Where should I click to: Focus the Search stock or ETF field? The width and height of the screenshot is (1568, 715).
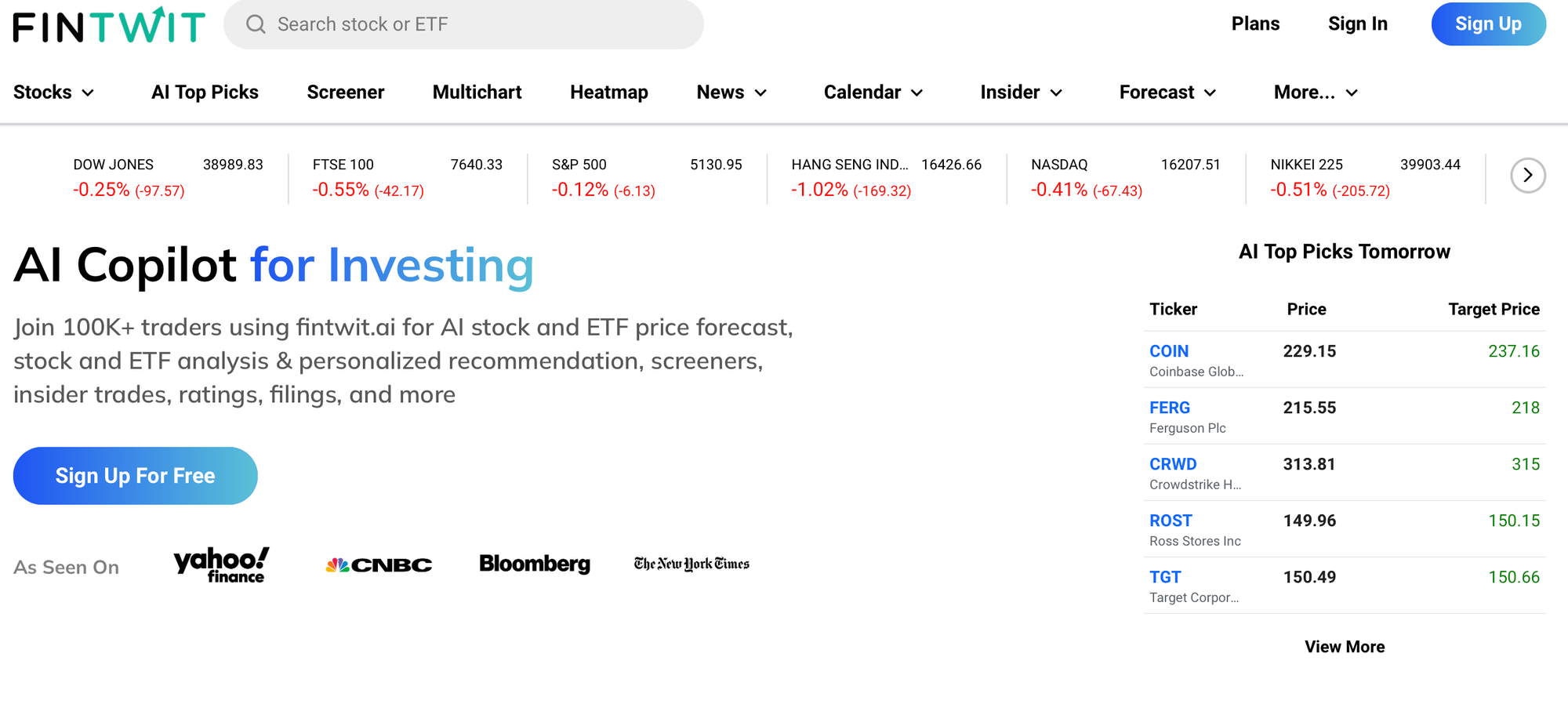(x=463, y=24)
